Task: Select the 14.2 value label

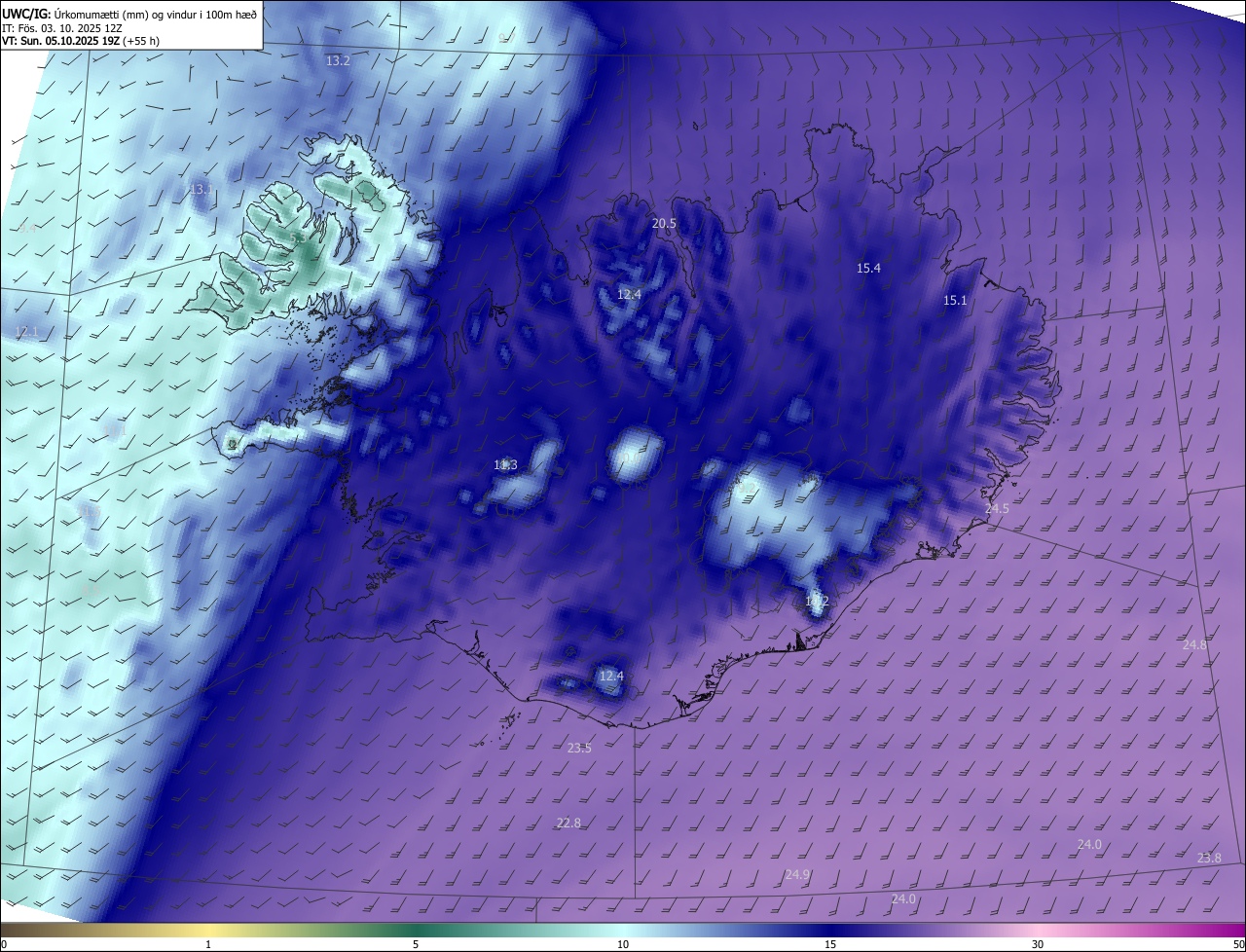Action: 817,602
